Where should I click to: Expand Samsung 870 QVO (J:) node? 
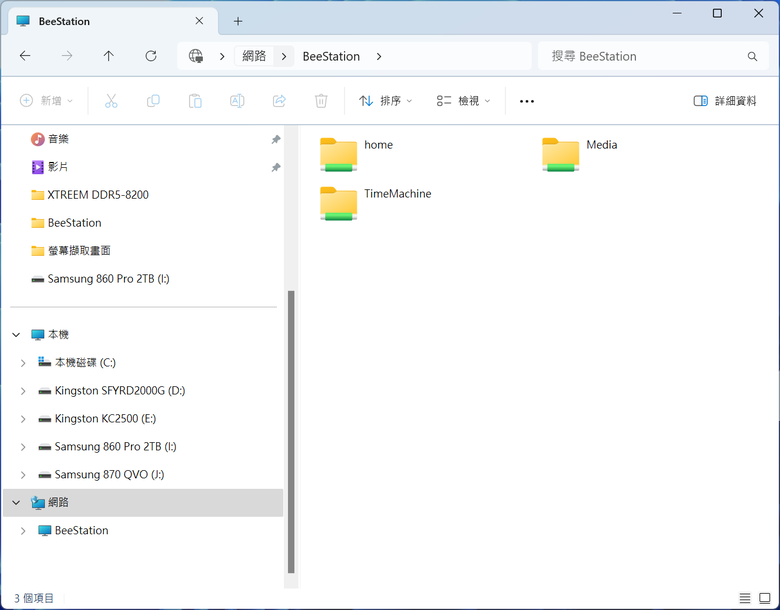click(23, 475)
